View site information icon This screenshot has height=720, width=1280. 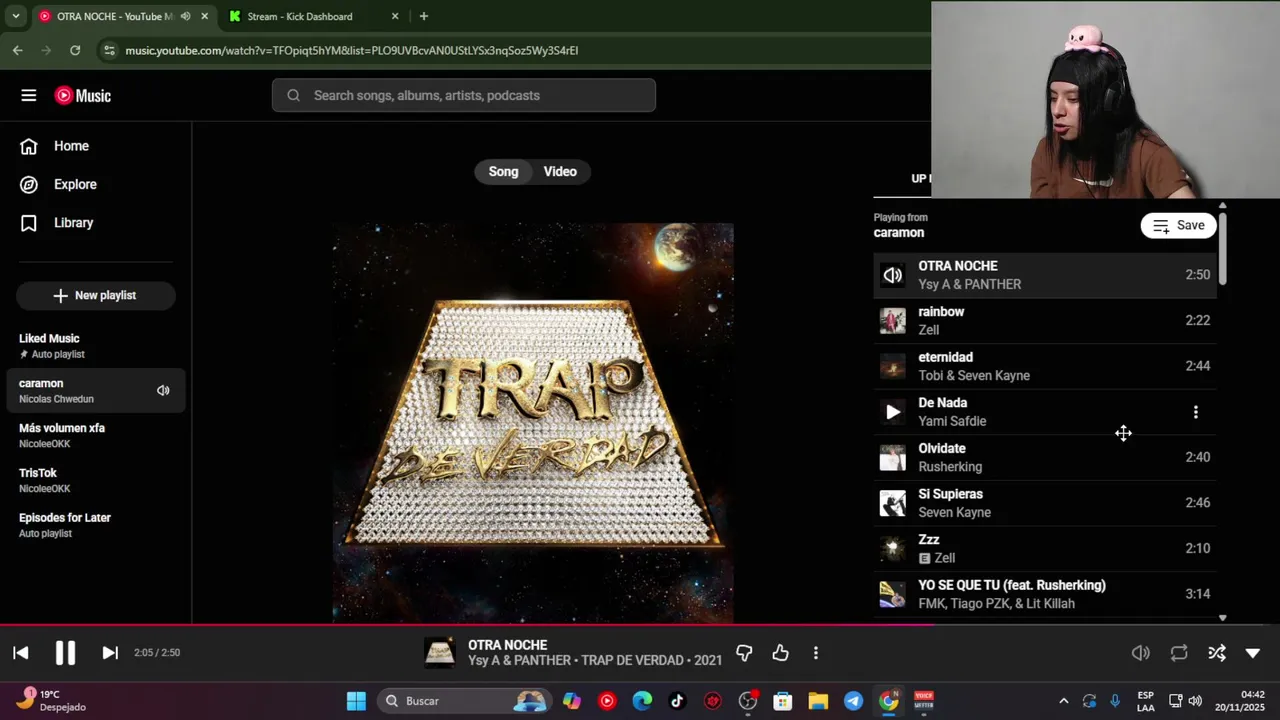109,50
